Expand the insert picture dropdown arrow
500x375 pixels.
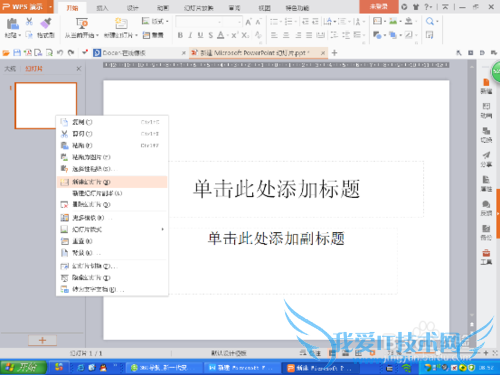(400, 22)
